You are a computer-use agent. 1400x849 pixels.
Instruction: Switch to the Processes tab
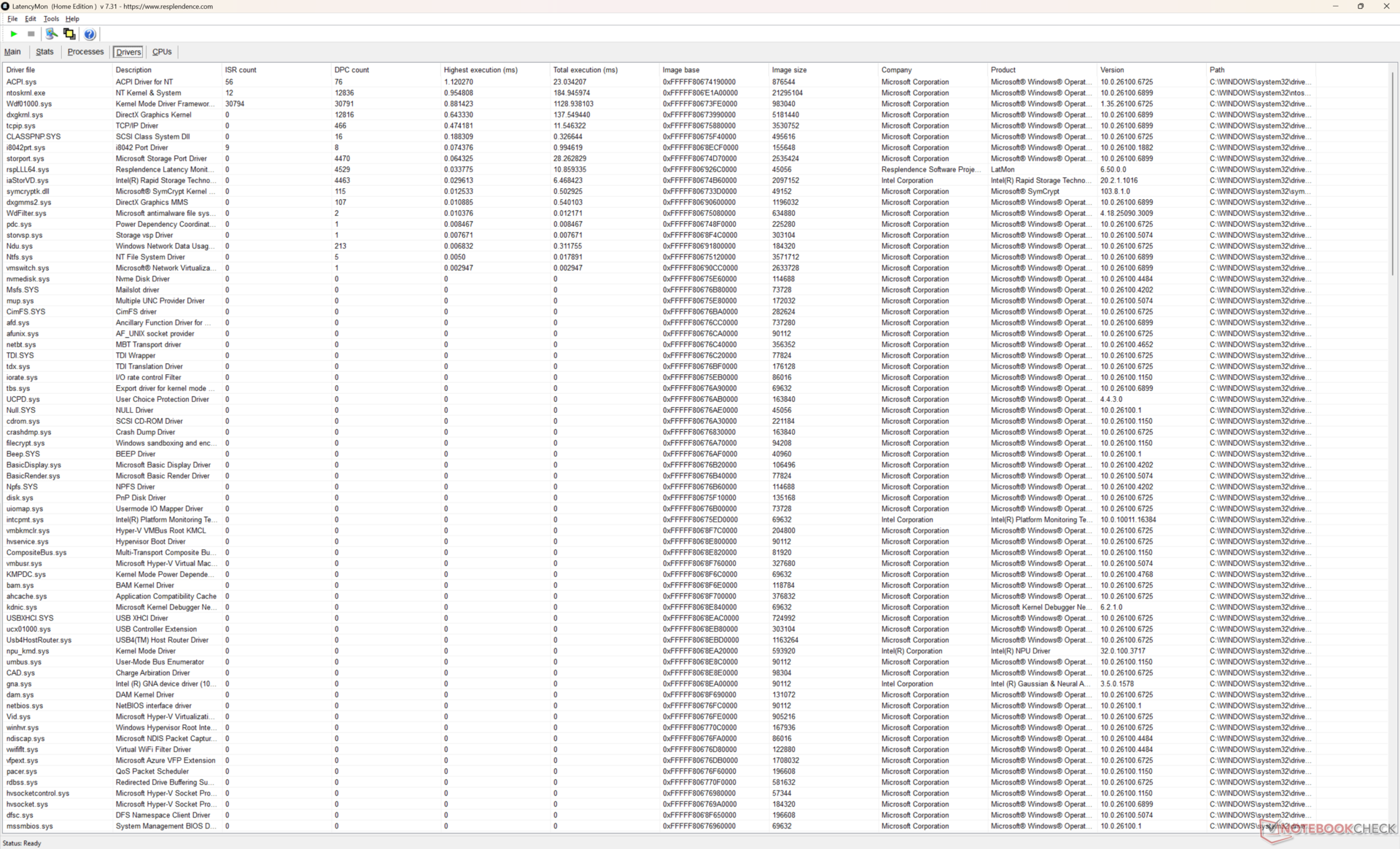[x=85, y=52]
